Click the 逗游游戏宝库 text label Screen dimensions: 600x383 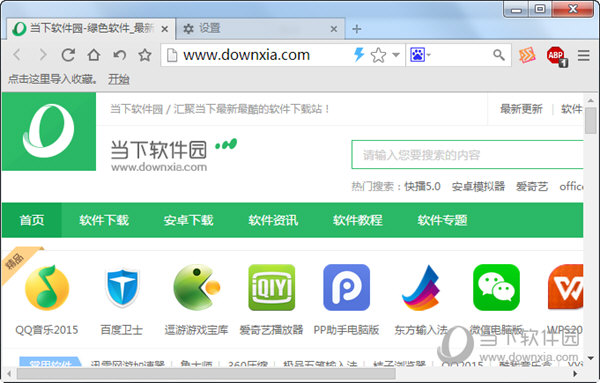[x=197, y=330]
